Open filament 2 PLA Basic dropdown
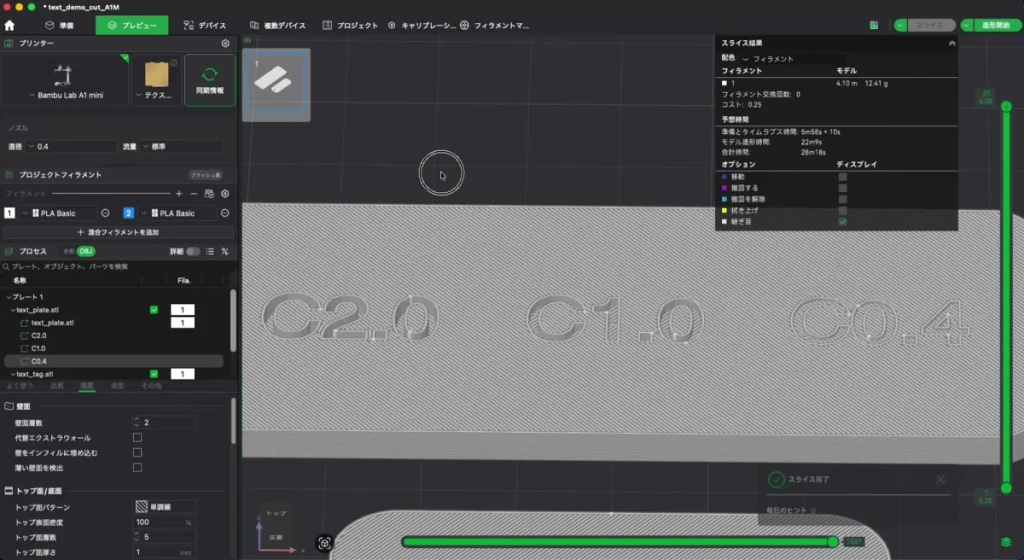Viewport: 1024px width, 560px height. (178, 213)
